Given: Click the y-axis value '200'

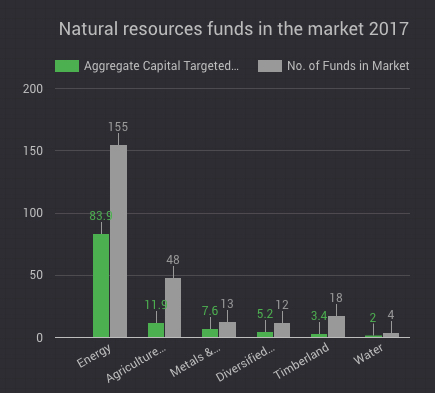Looking at the screenshot, I should (x=33, y=89).
